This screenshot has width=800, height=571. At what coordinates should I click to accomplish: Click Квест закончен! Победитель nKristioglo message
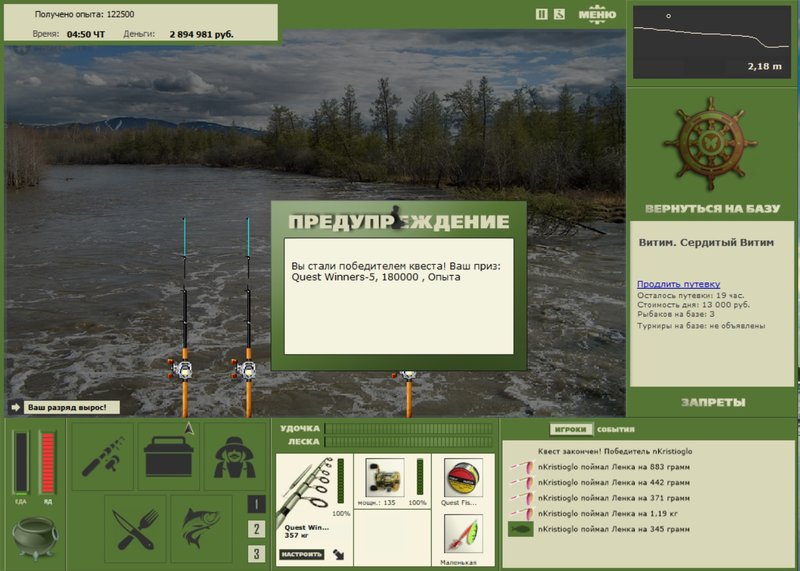[615, 452]
